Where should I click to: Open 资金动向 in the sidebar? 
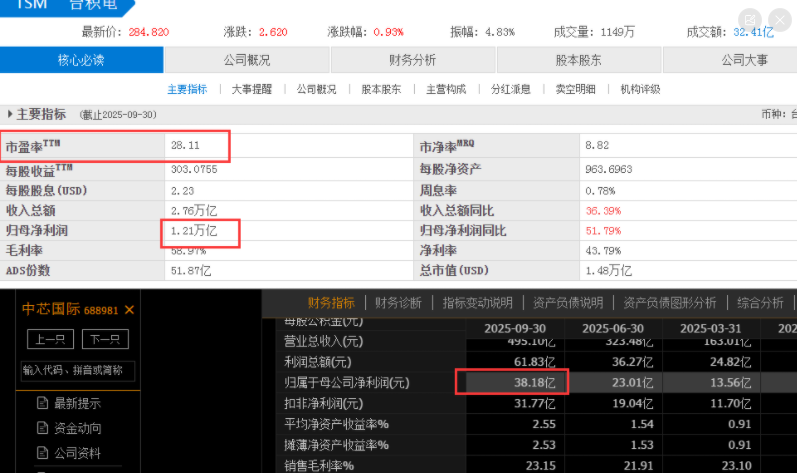77,428
